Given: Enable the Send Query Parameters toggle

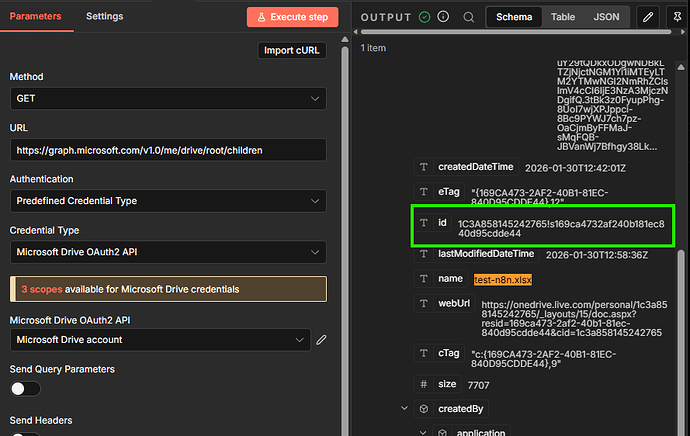Looking at the screenshot, I should point(25,388).
